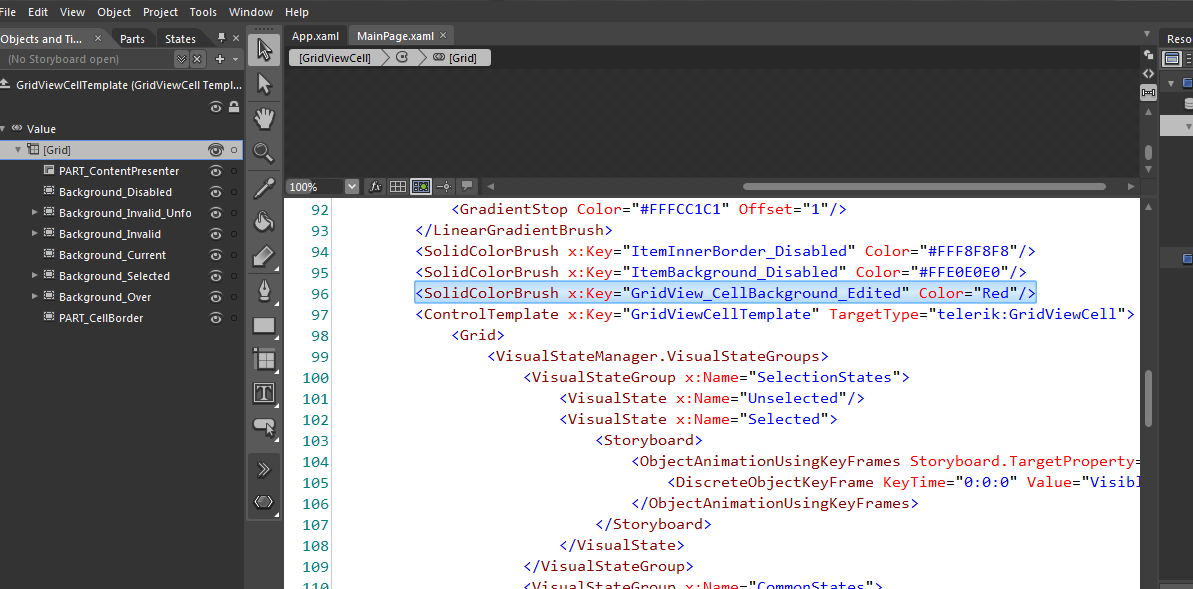Open the Assets chevron in the toolbox
The width and height of the screenshot is (1193, 589).
(264, 469)
